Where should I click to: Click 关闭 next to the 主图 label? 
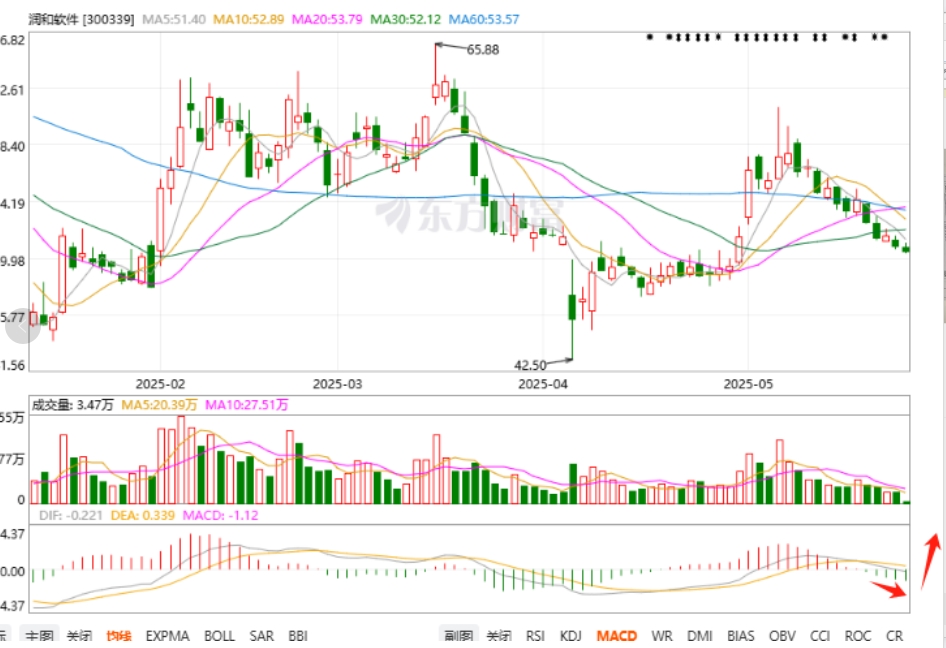click(79, 636)
